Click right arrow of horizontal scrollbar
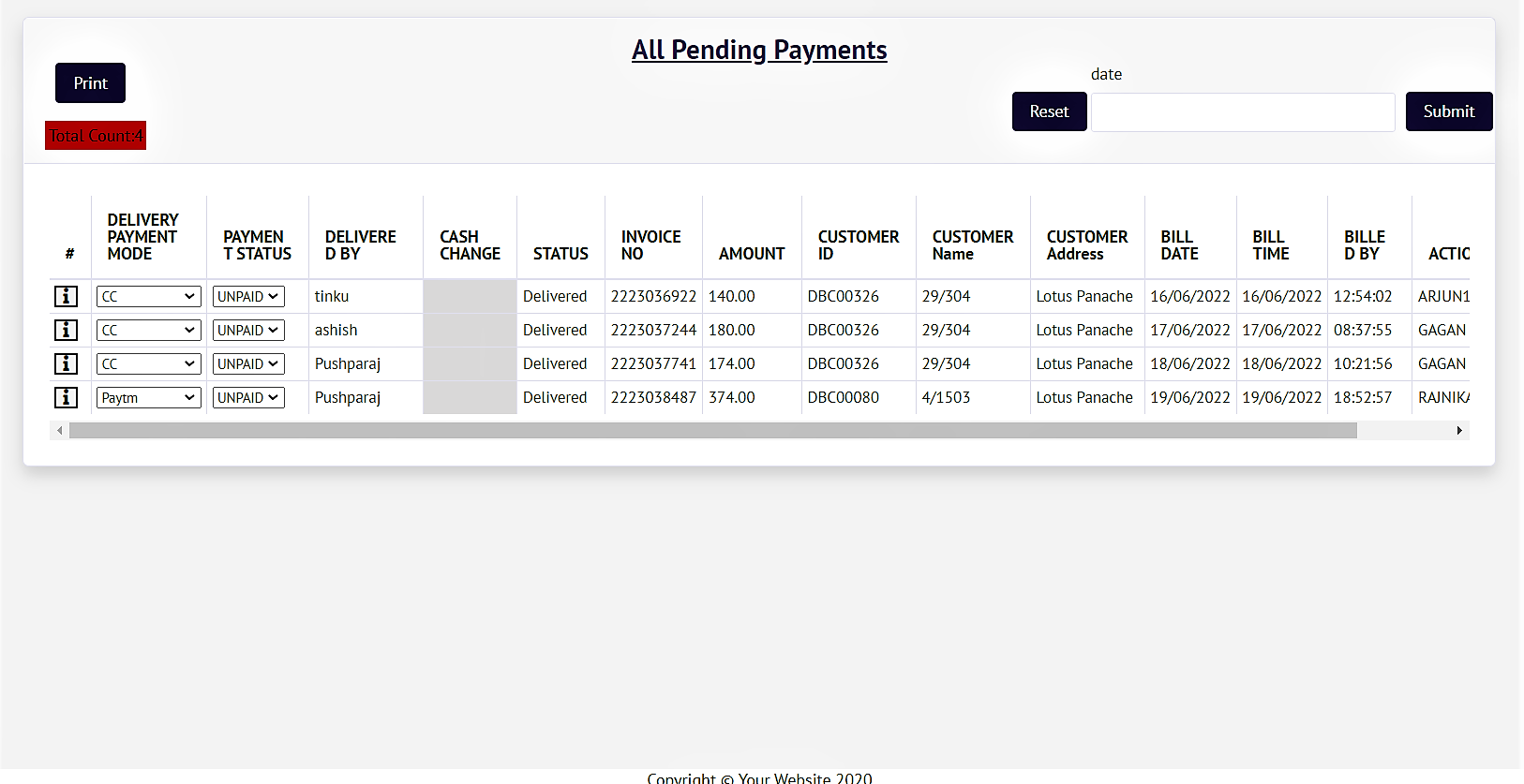This screenshot has height=784, width=1524. (1459, 431)
